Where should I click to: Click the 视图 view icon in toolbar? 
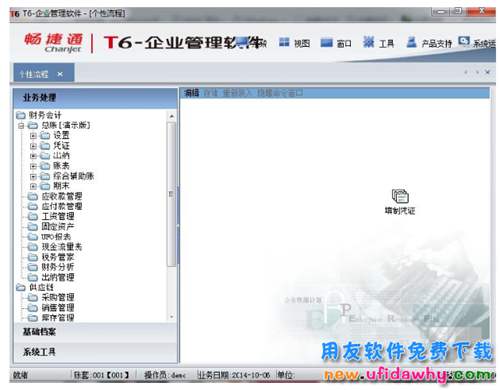coord(284,42)
